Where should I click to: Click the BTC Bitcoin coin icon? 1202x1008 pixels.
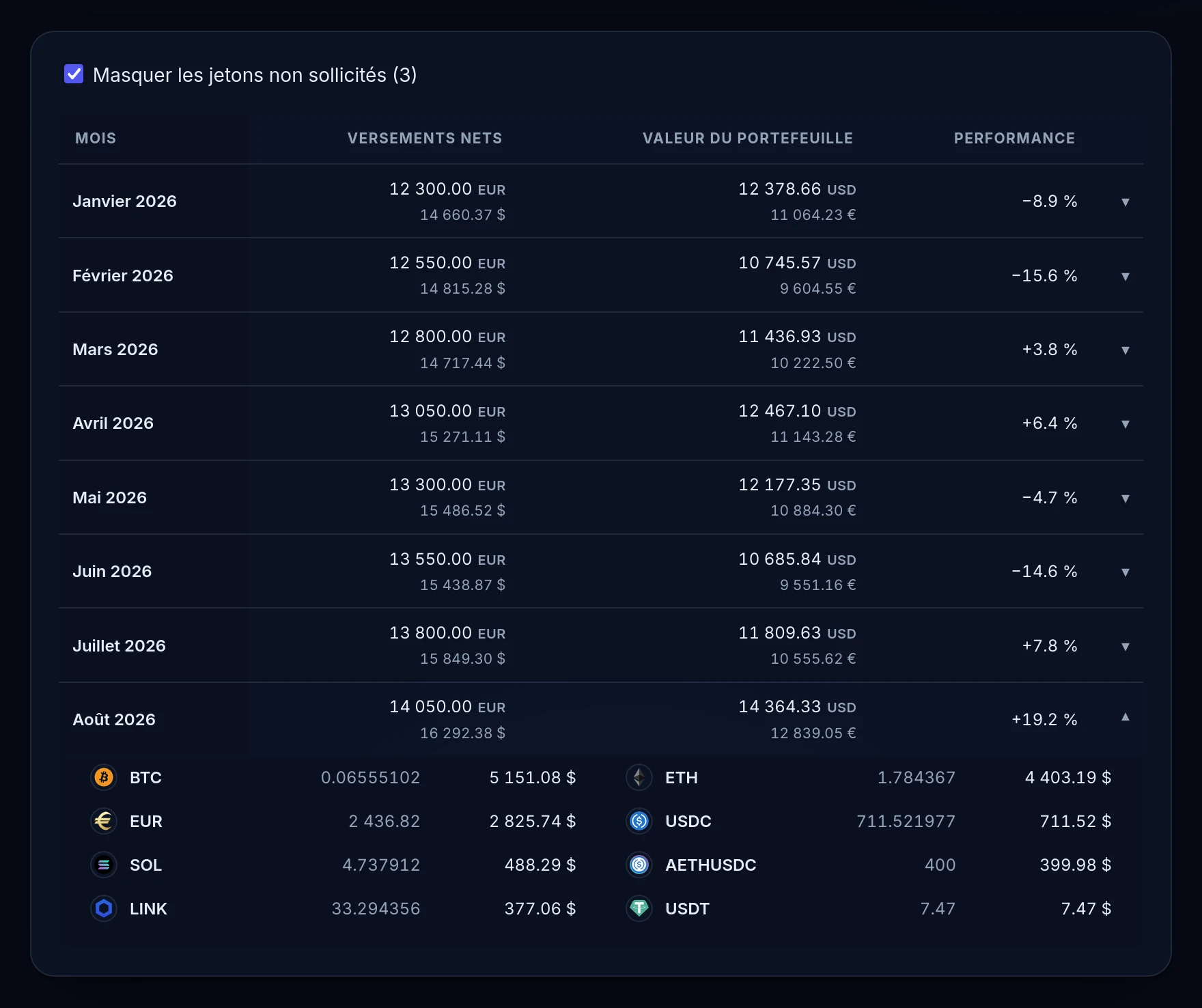(x=104, y=777)
